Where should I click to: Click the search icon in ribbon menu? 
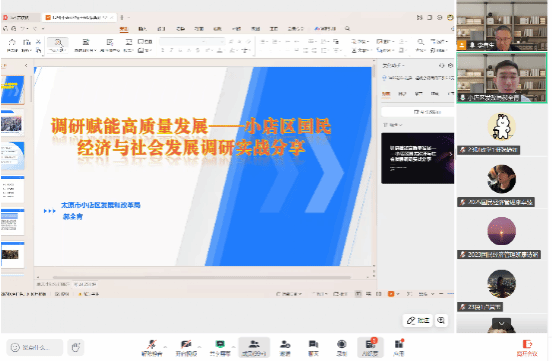point(347,29)
